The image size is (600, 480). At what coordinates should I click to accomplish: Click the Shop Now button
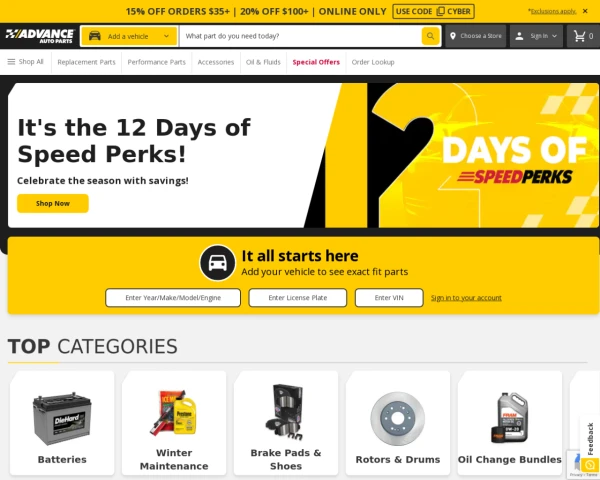coord(53,203)
